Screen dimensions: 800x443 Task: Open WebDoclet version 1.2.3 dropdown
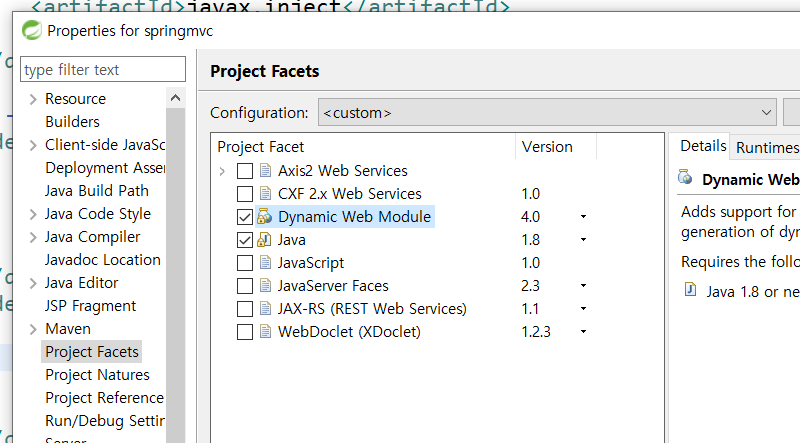pyautogui.click(x=583, y=332)
